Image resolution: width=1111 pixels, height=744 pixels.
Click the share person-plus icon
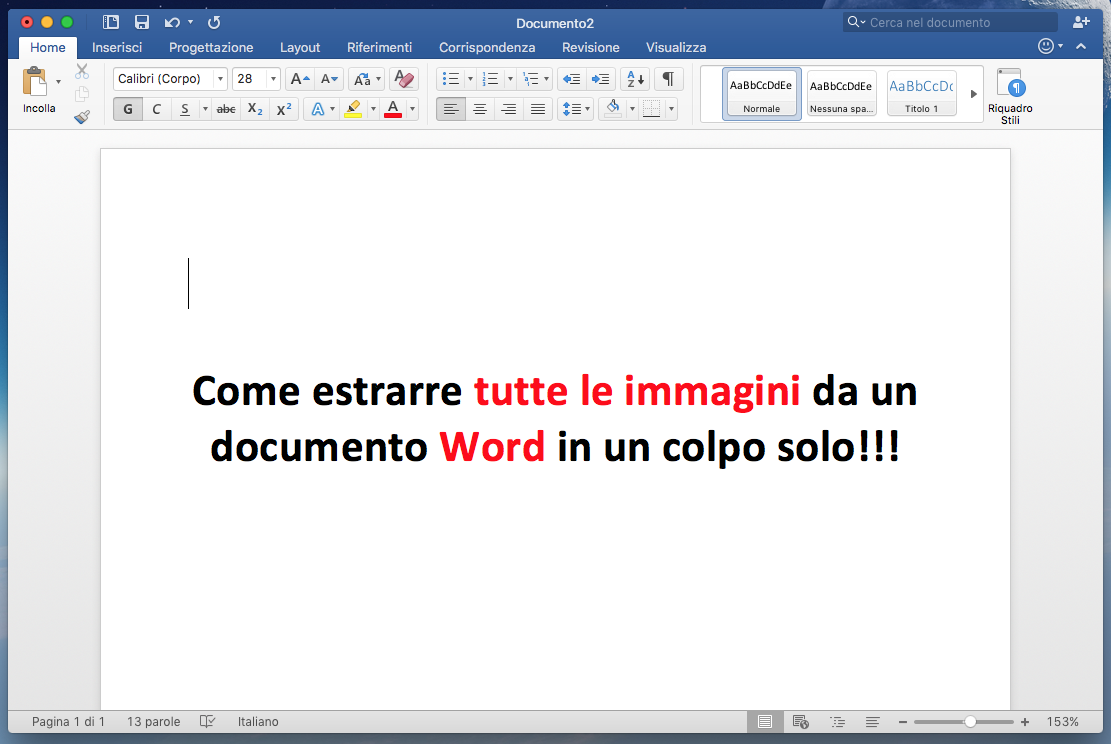1081,23
